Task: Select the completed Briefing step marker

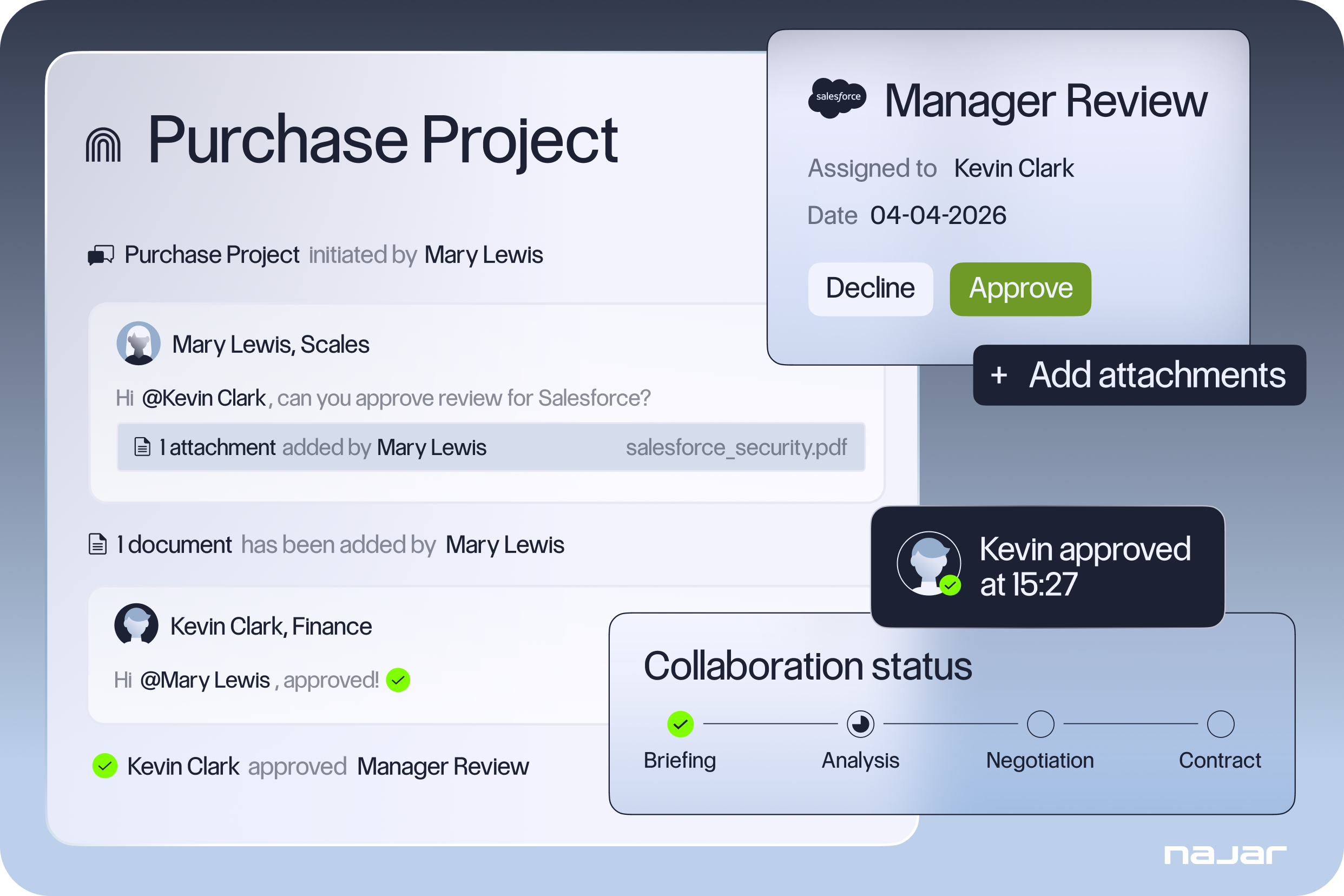Action: coord(680,724)
